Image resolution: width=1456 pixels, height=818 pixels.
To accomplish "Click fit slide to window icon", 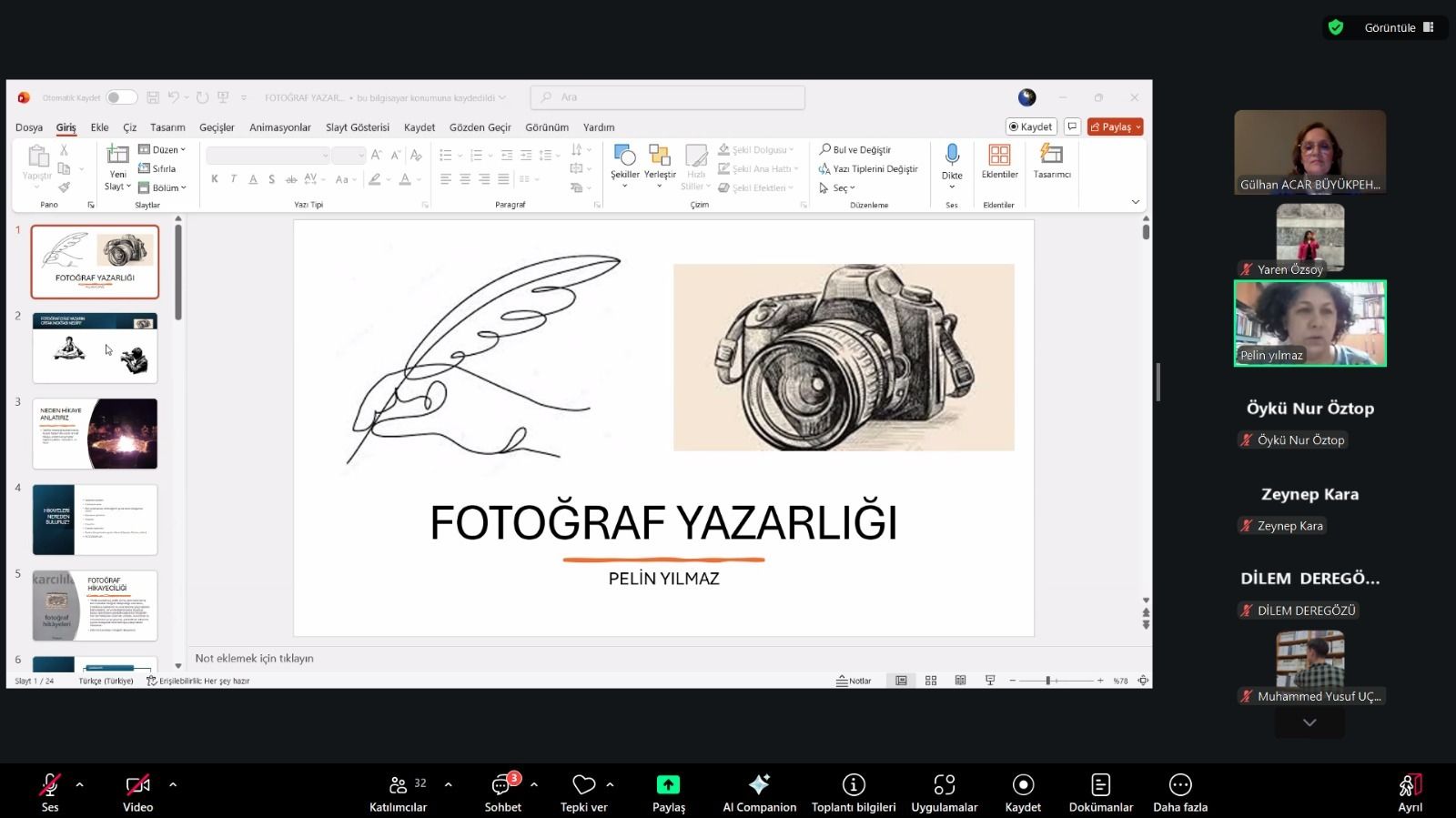I will (x=1143, y=681).
